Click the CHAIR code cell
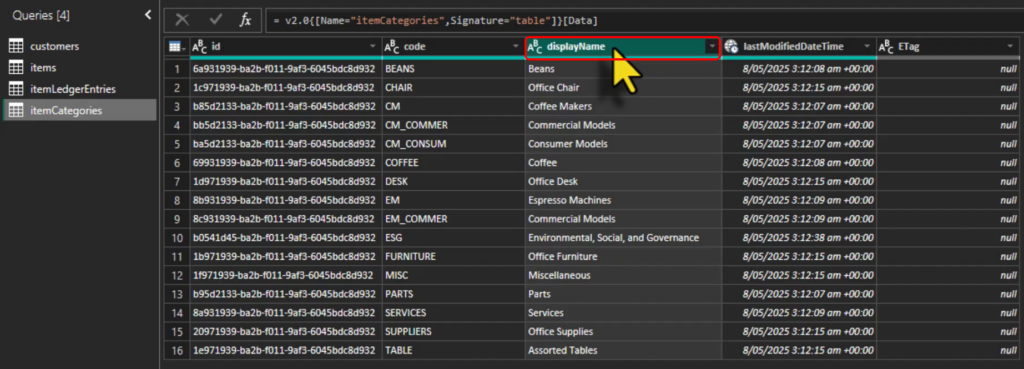This screenshot has width=1024, height=369. click(453, 87)
